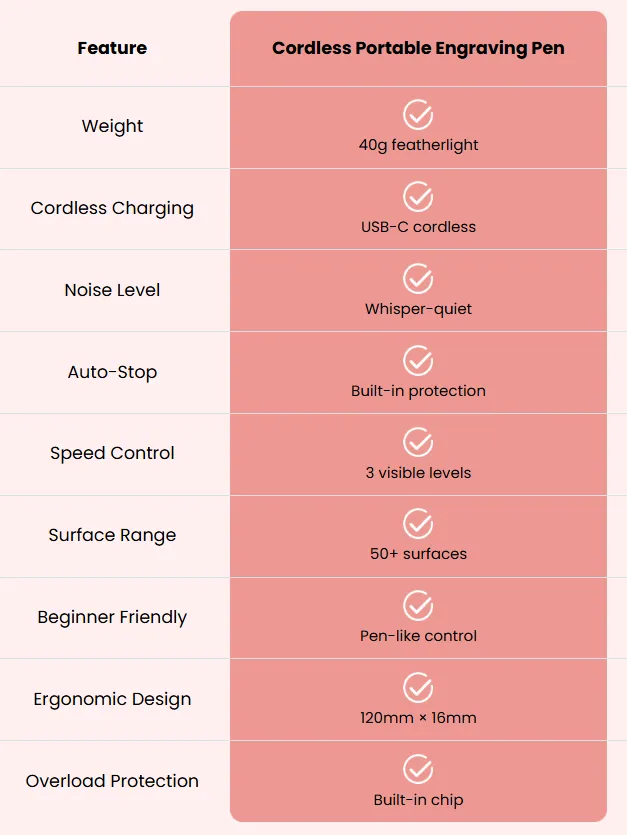Click the checkmark icon above Built-in chip
627x835 pixels.
(x=418, y=769)
